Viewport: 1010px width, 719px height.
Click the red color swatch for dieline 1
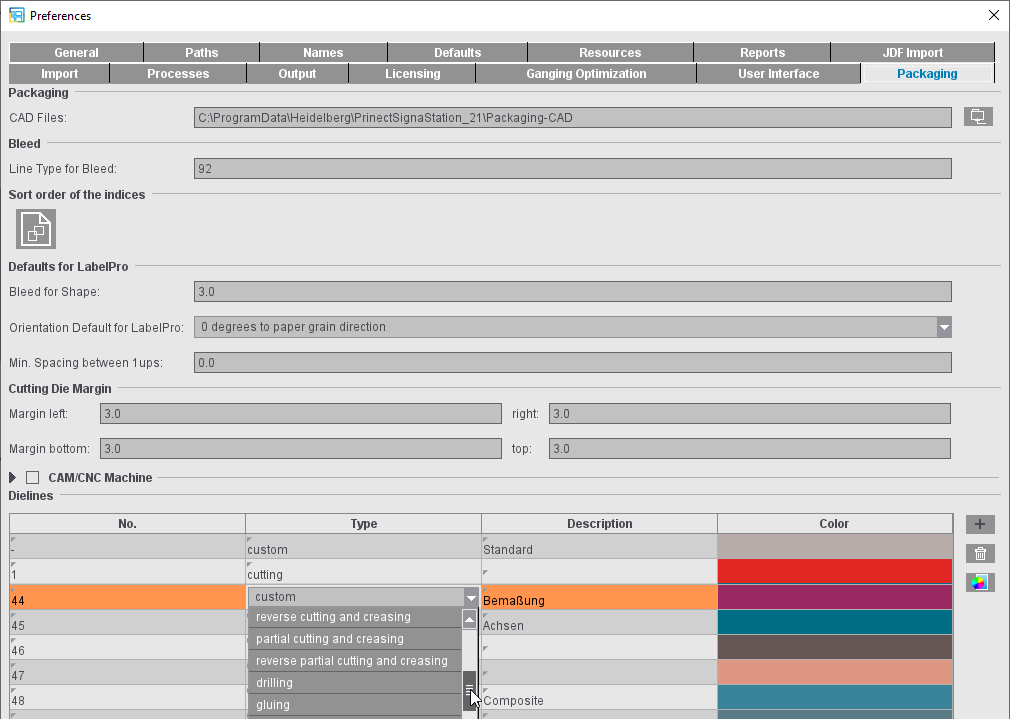click(834, 571)
